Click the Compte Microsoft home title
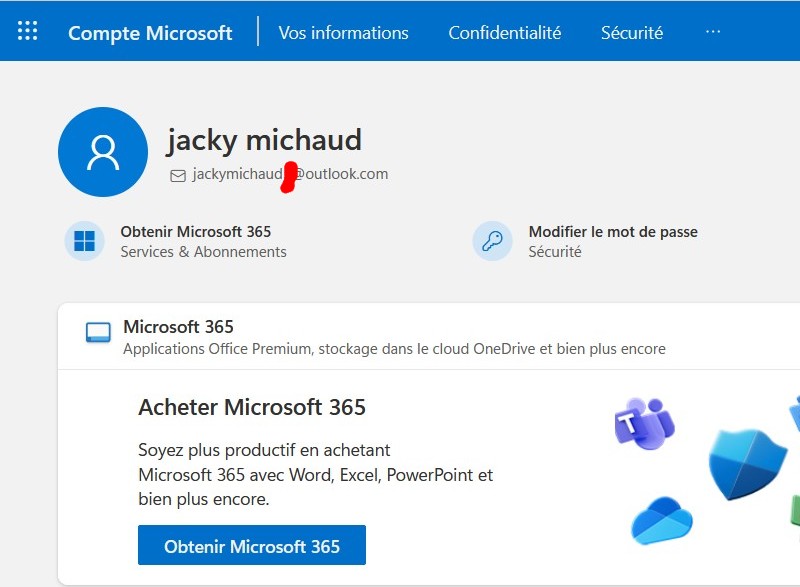Viewport: 800px width, 587px height. tap(150, 32)
